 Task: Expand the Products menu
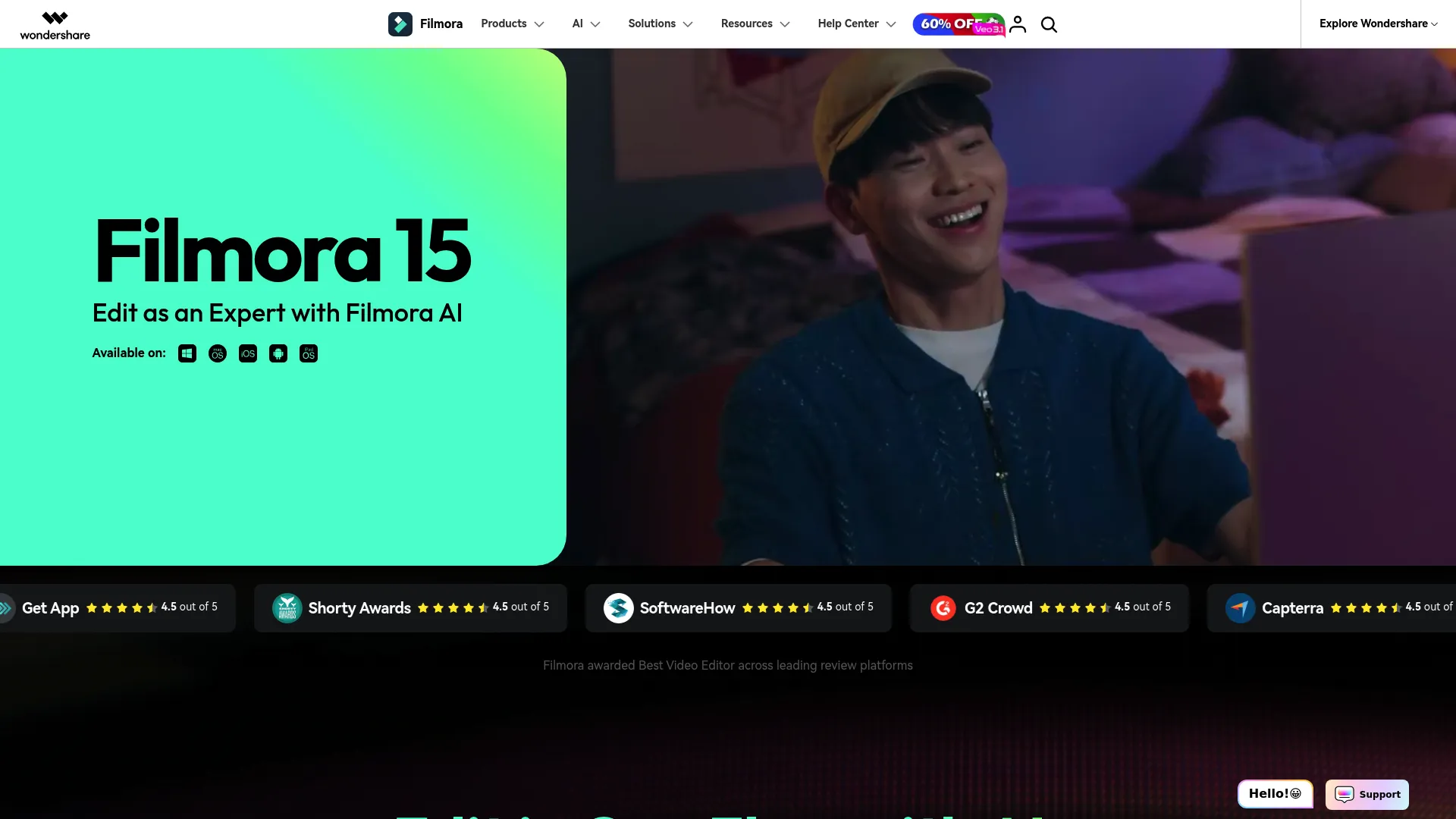pyautogui.click(x=513, y=24)
